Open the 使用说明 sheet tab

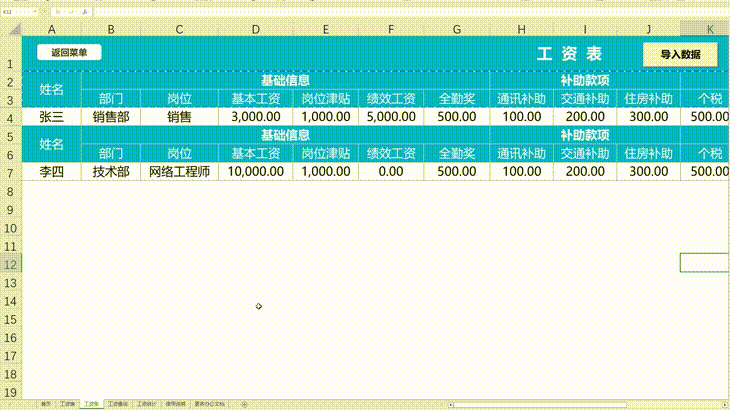(175, 404)
